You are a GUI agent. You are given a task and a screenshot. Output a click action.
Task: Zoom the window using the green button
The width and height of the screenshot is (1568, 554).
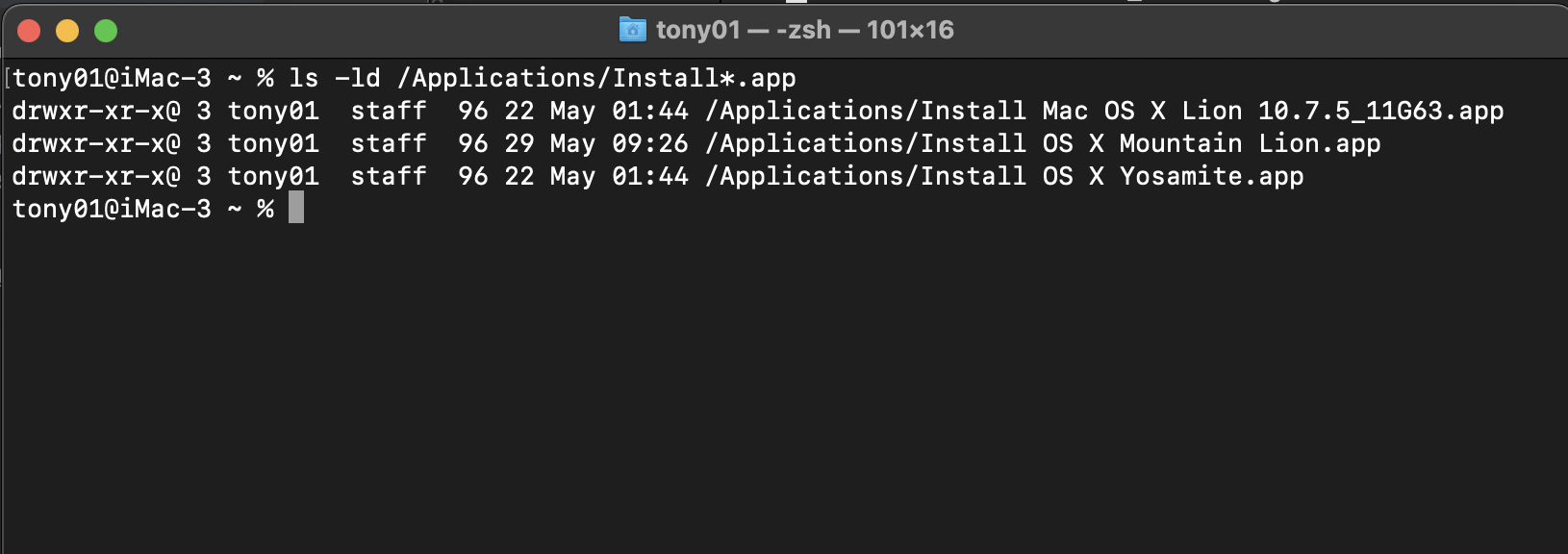coord(106,31)
